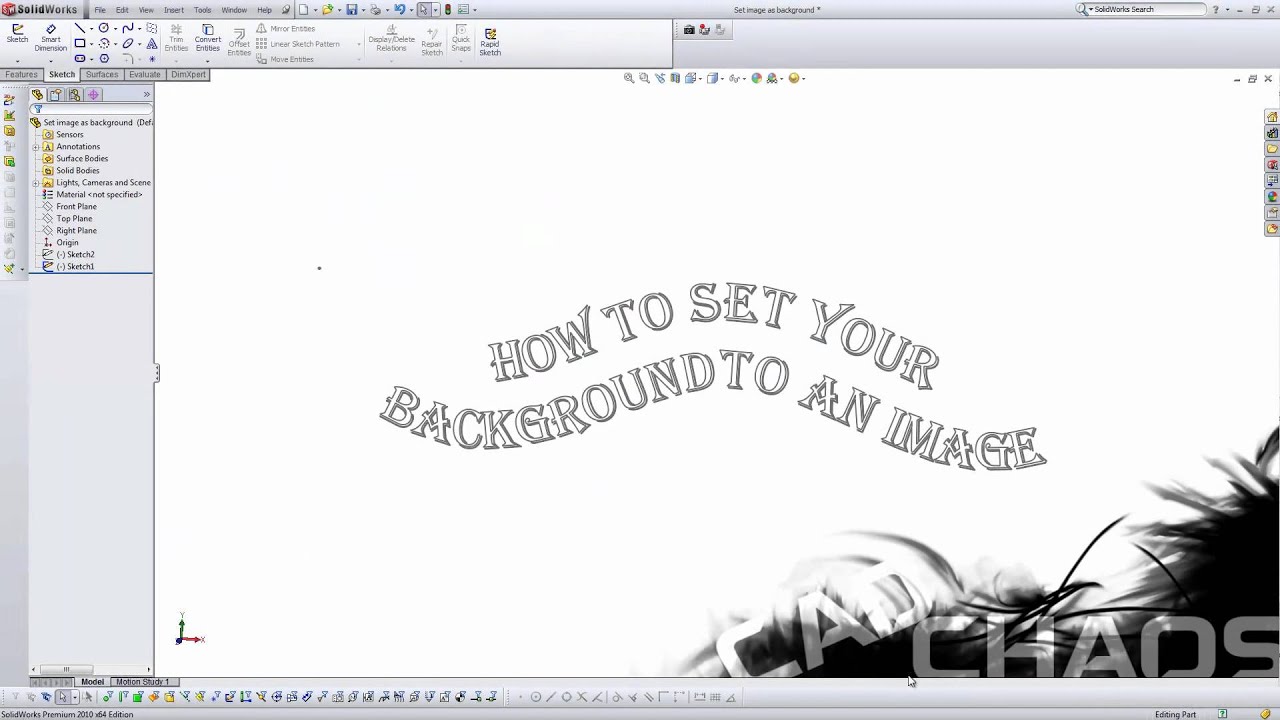Collapse the FeatureManager panel double chevron
The image size is (1280, 720).
[146, 94]
